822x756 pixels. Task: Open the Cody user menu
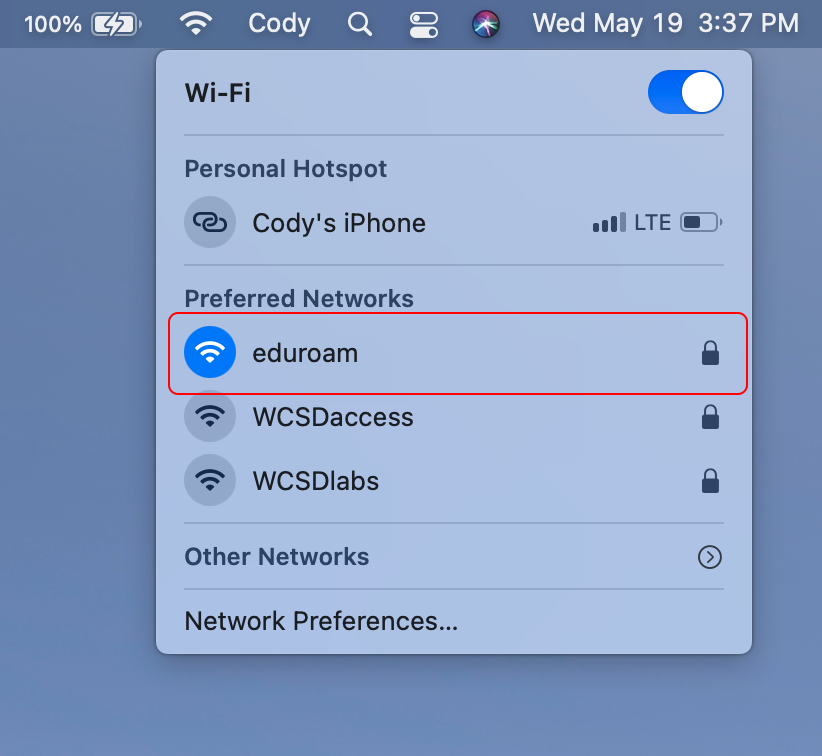tap(279, 24)
